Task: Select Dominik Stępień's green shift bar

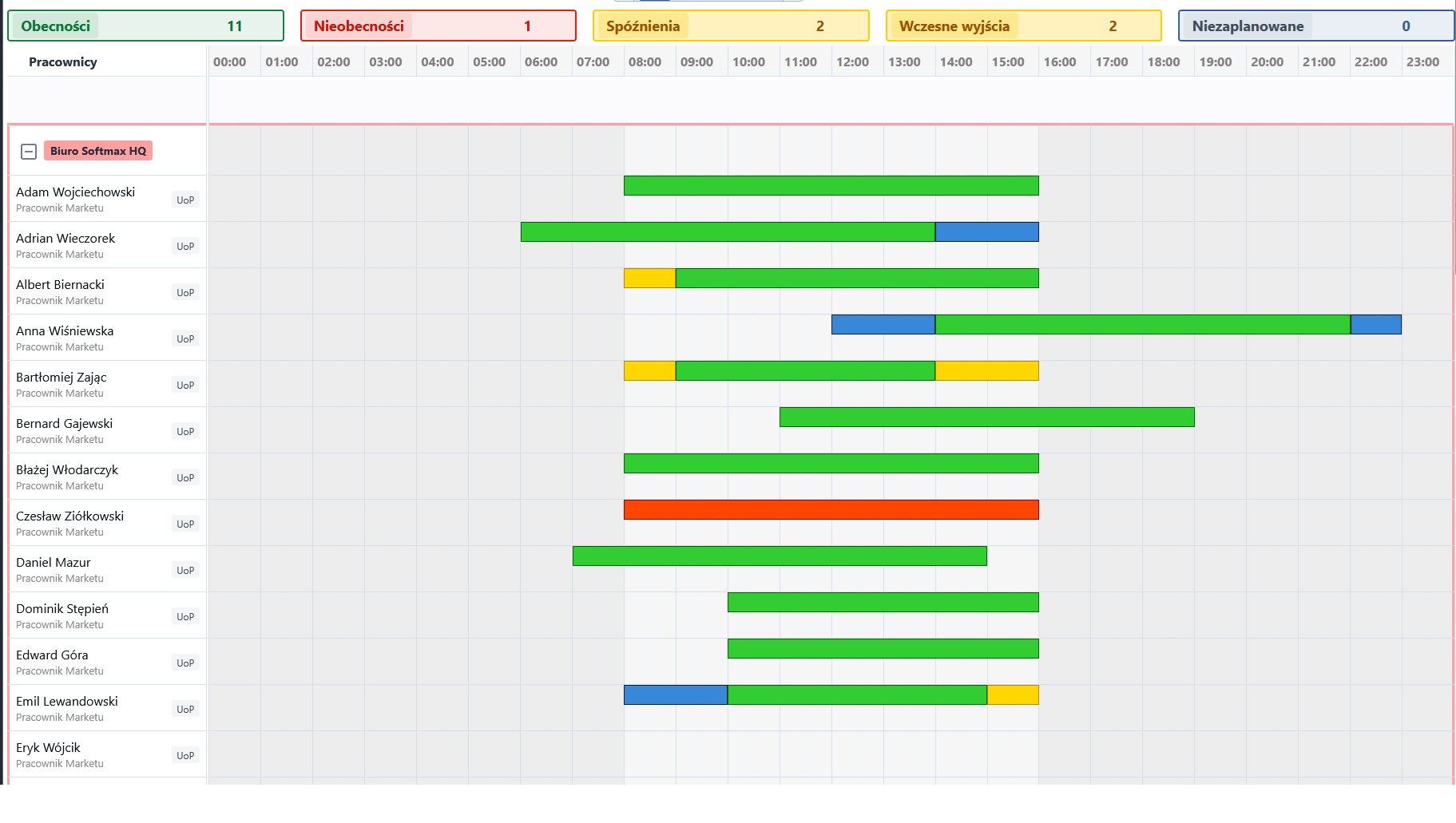Action: [883, 602]
